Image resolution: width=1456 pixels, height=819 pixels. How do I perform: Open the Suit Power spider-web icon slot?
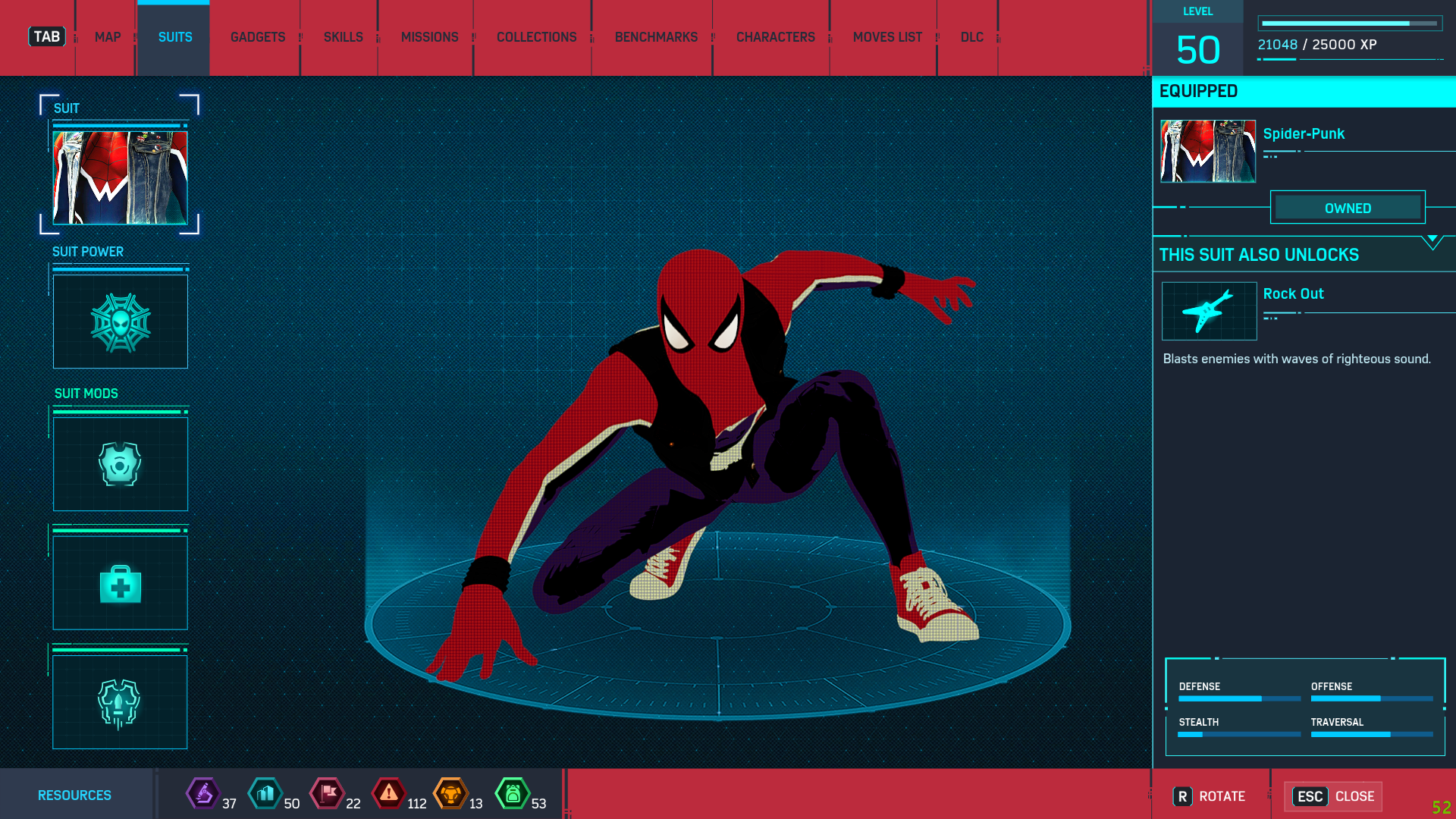click(x=121, y=322)
